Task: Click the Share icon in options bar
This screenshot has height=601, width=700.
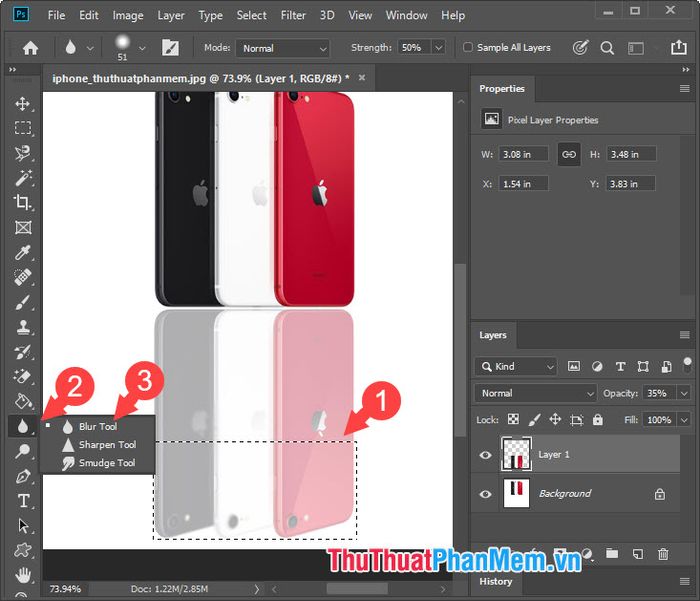Action: pos(679,47)
